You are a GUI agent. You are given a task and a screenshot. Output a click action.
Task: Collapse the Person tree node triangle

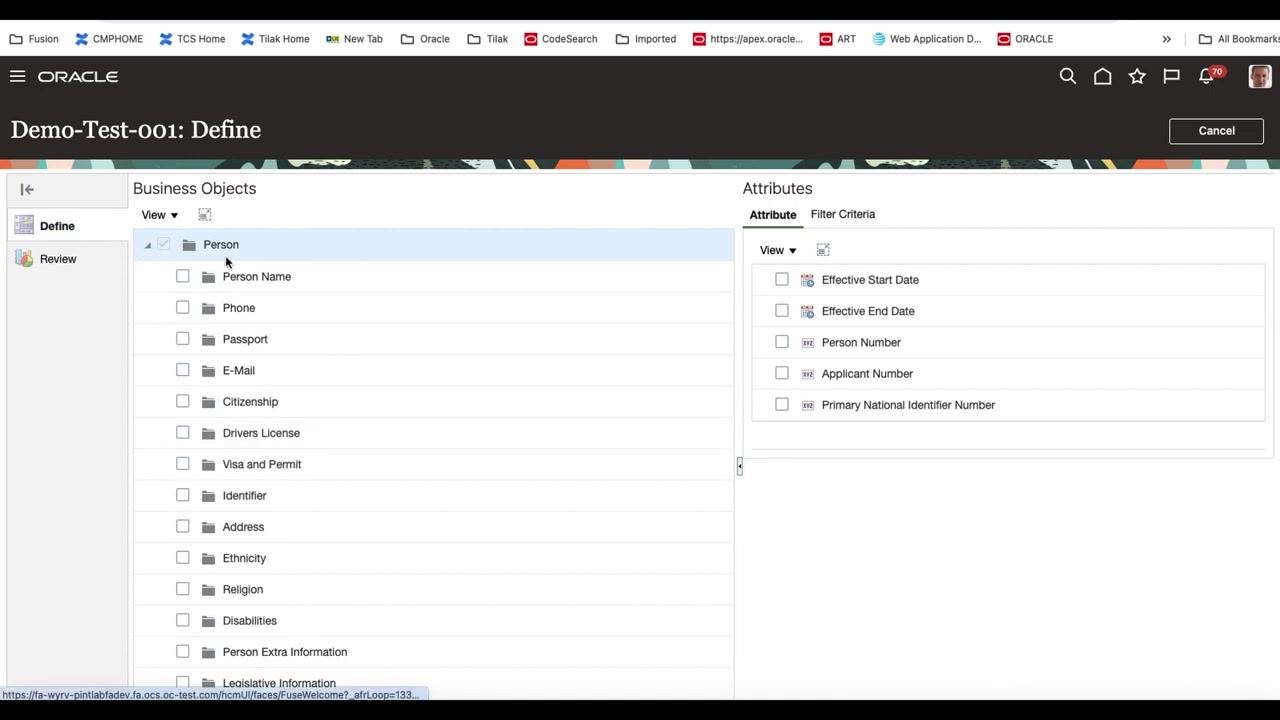click(x=147, y=245)
